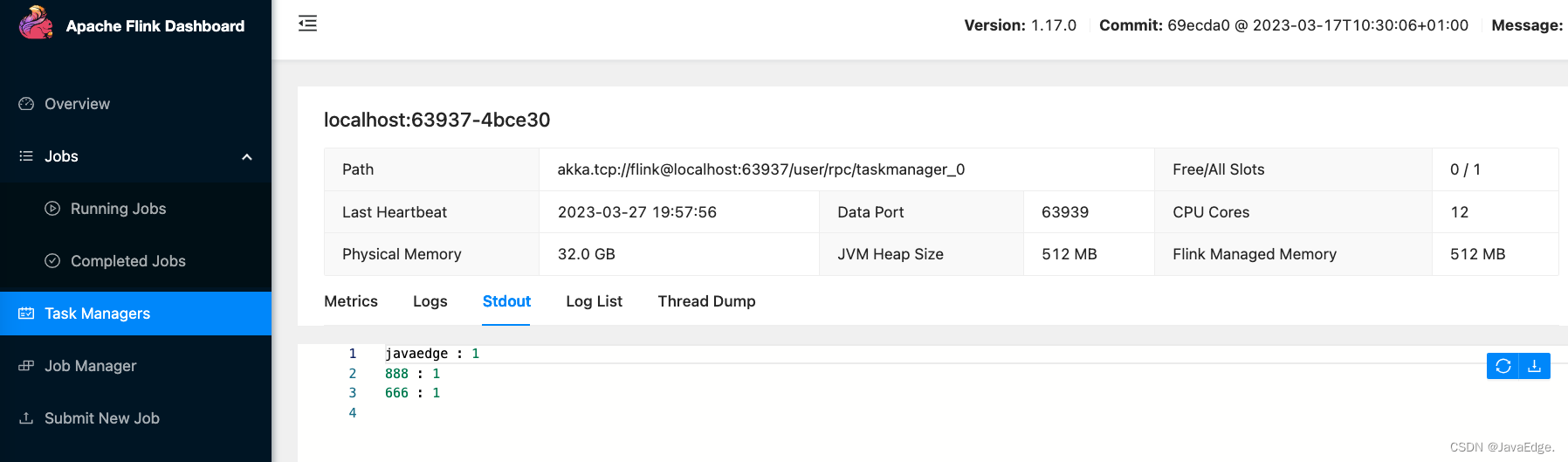Click the Submit New Job upload icon
The width and height of the screenshot is (1568, 462).
click(26, 418)
